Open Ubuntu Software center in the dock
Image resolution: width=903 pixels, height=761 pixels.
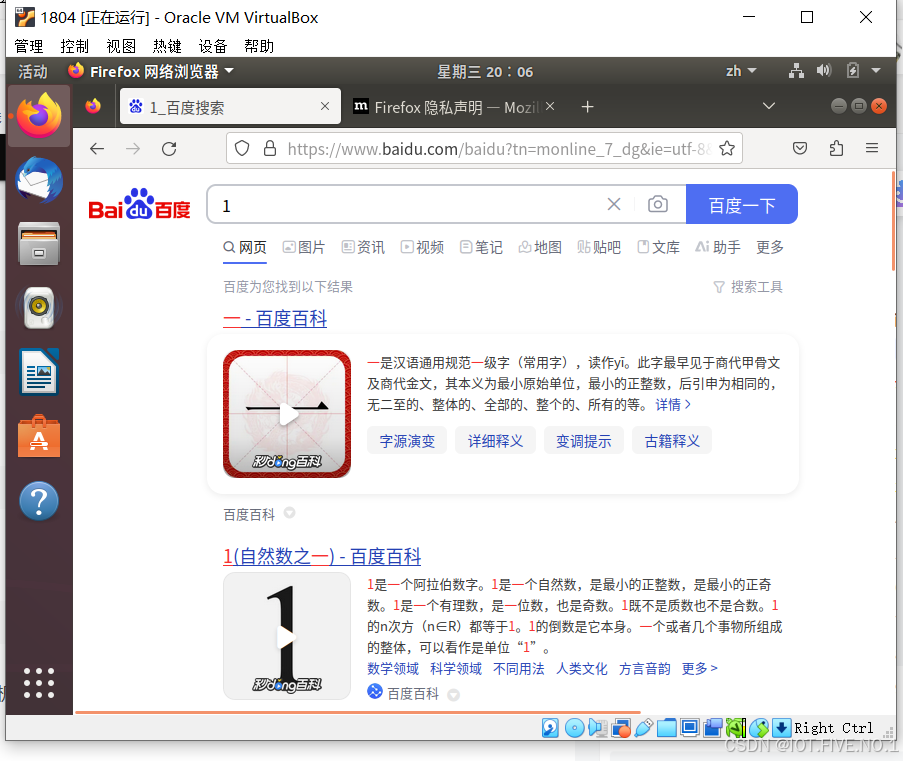39,437
